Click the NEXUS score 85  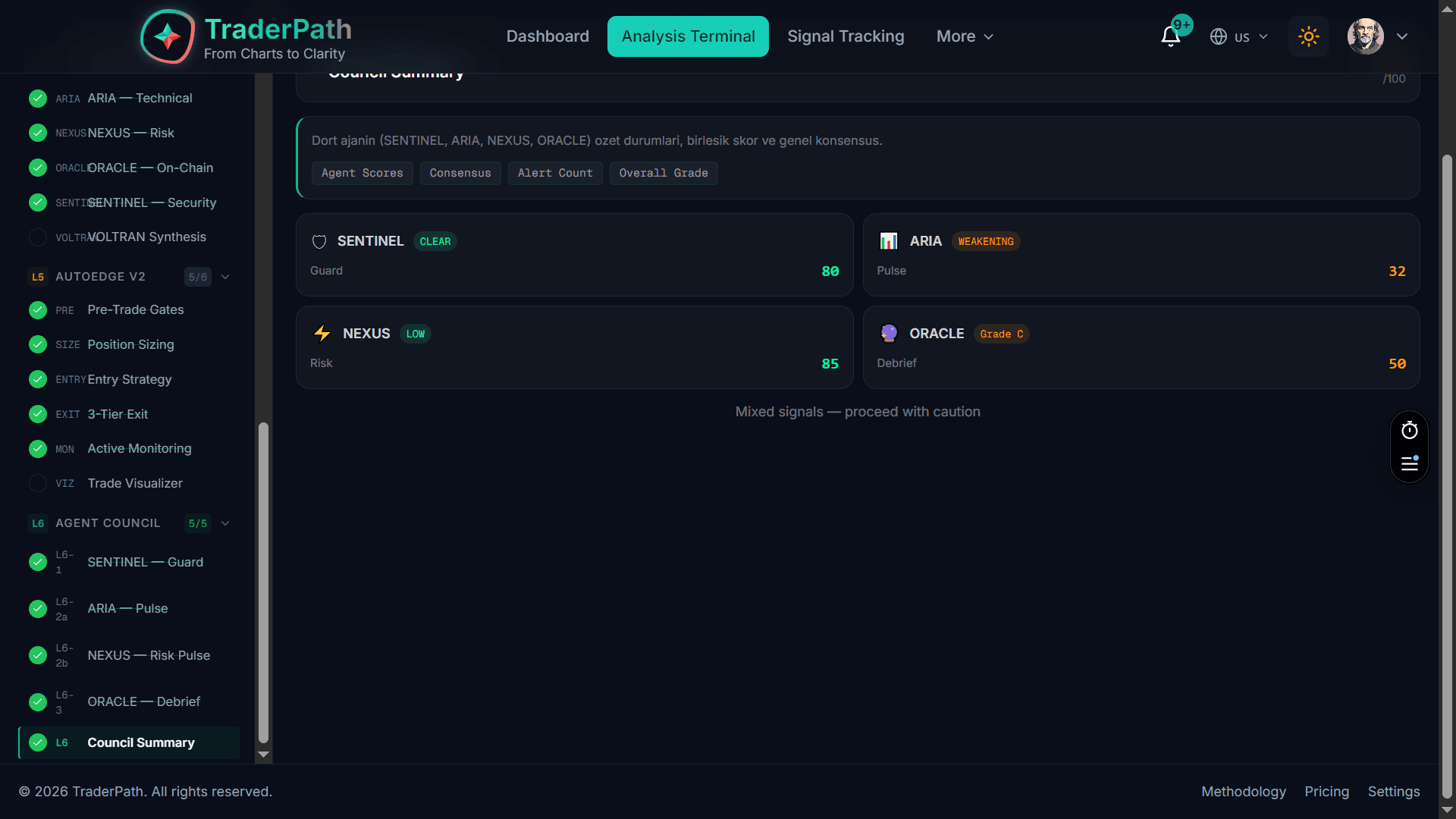click(x=830, y=364)
